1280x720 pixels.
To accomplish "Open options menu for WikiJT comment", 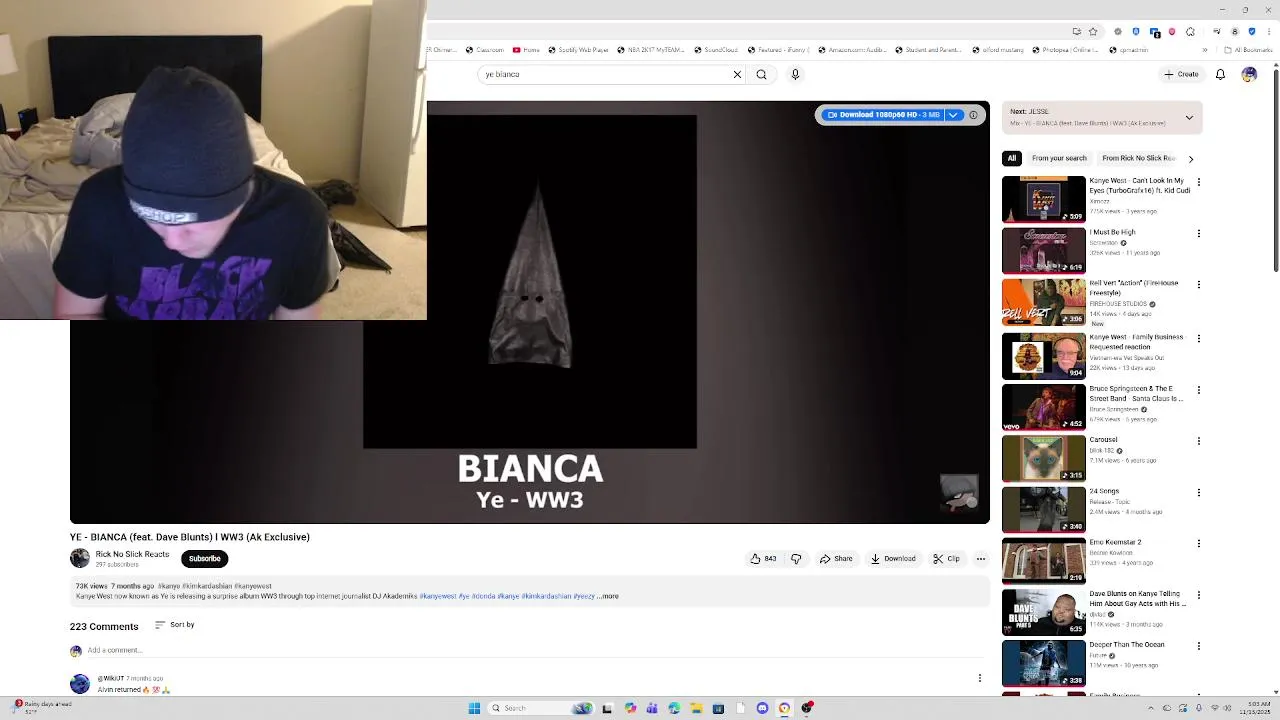I will [979, 678].
